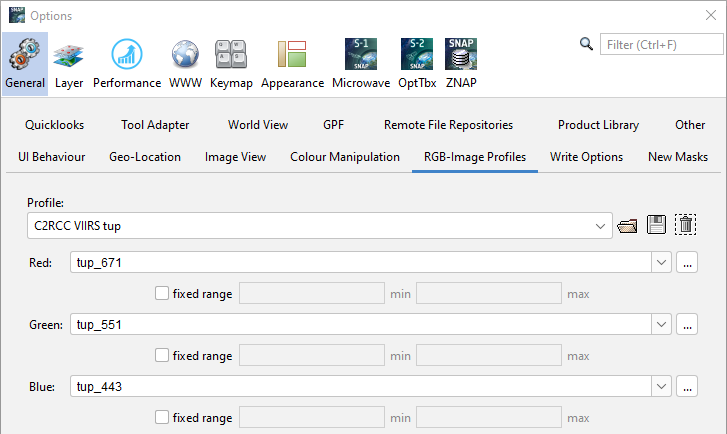This screenshot has height=434, width=727.
Task: Click the Red min range field
Action: tap(312, 293)
